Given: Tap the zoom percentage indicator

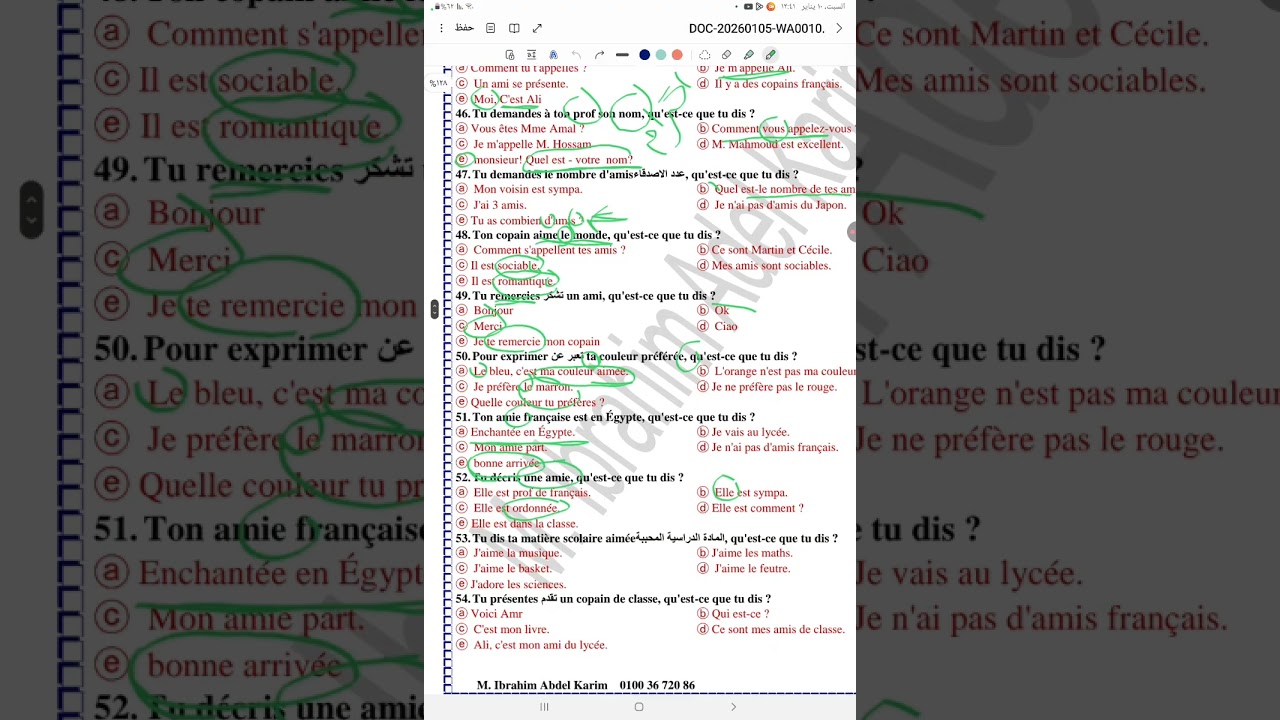Looking at the screenshot, I should tap(439, 83).
